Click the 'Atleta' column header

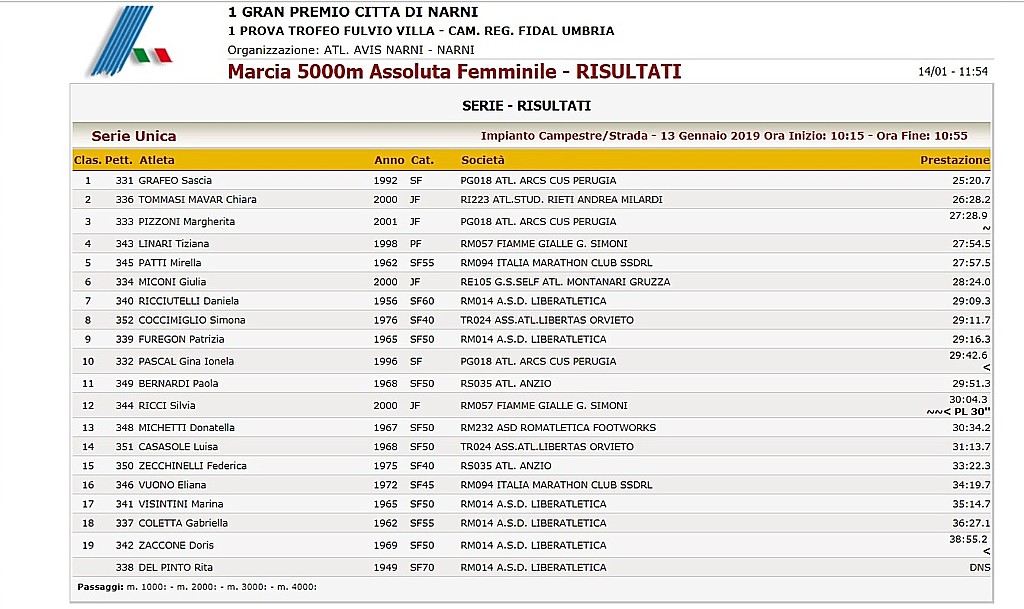tap(157, 160)
